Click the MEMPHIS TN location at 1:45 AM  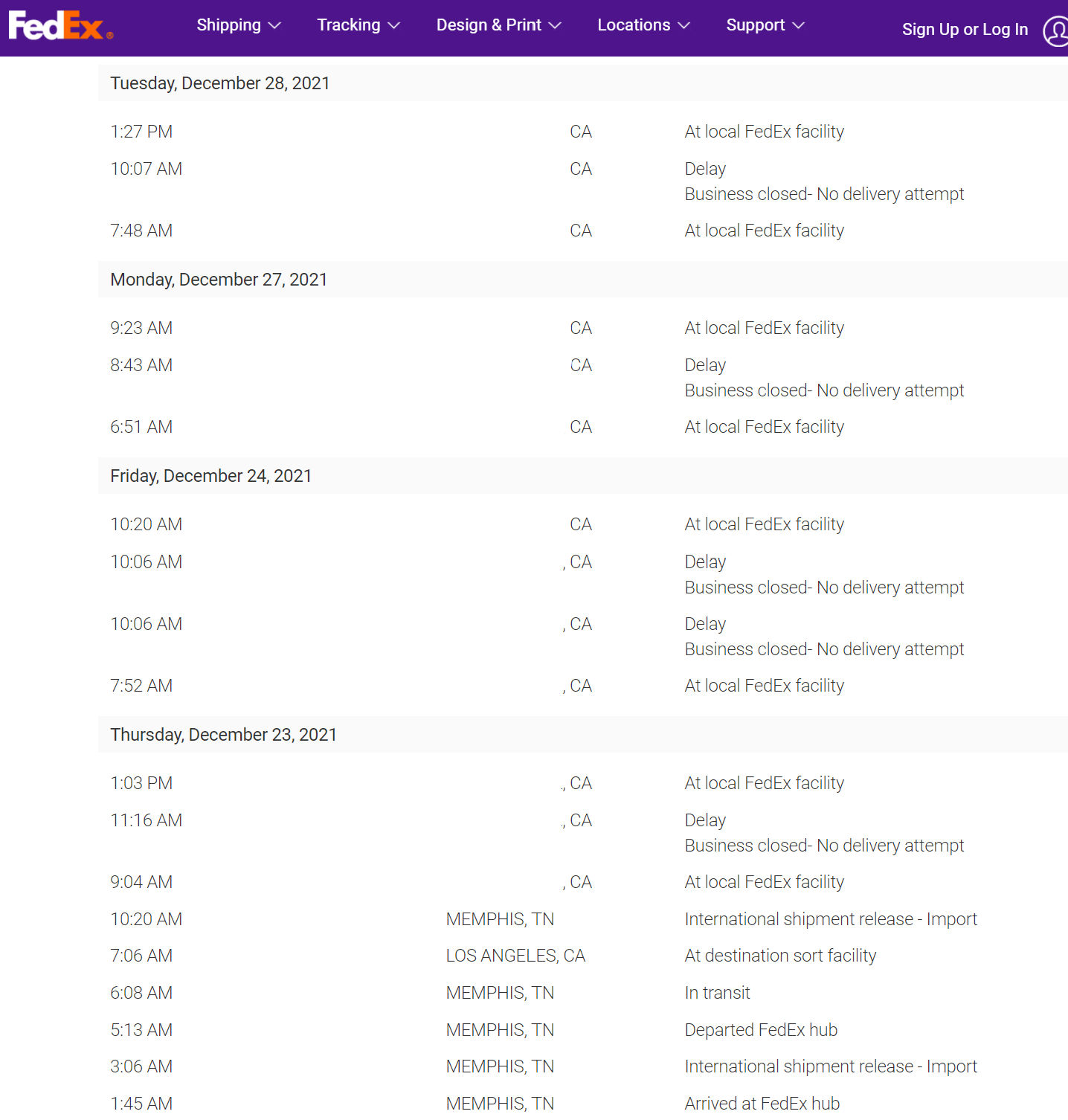pyautogui.click(x=499, y=1104)
